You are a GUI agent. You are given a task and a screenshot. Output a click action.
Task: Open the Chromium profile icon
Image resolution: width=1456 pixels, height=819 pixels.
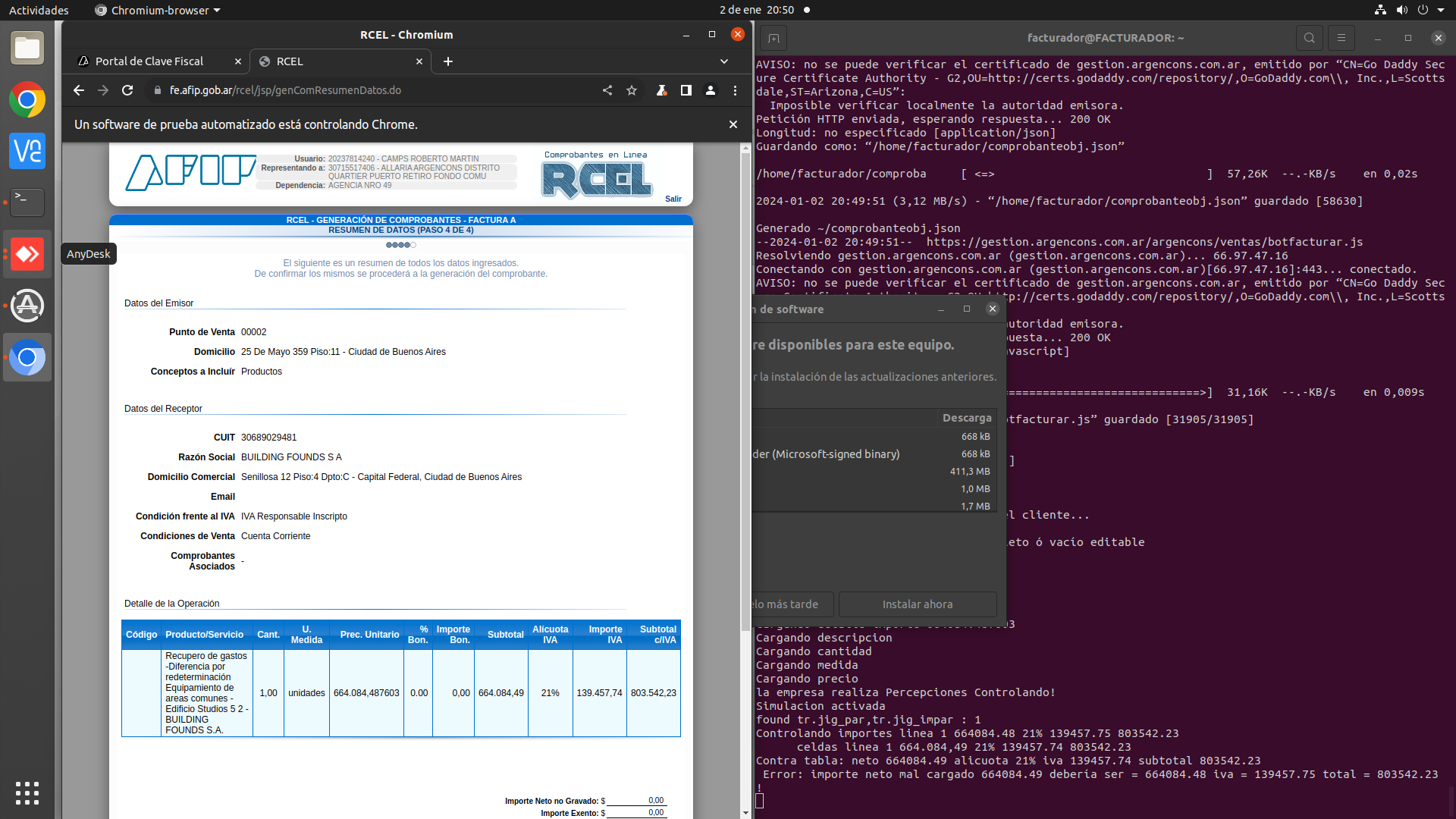point(711,90)
